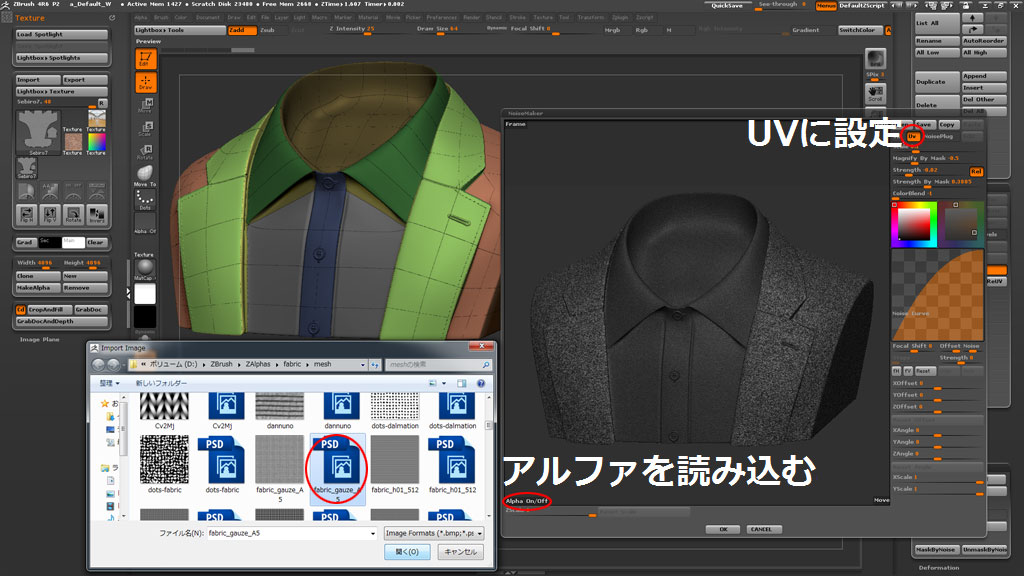Expand the address bar path dropdown
This screenshot has height=576, width=1024.
click(x=363, y=364)
